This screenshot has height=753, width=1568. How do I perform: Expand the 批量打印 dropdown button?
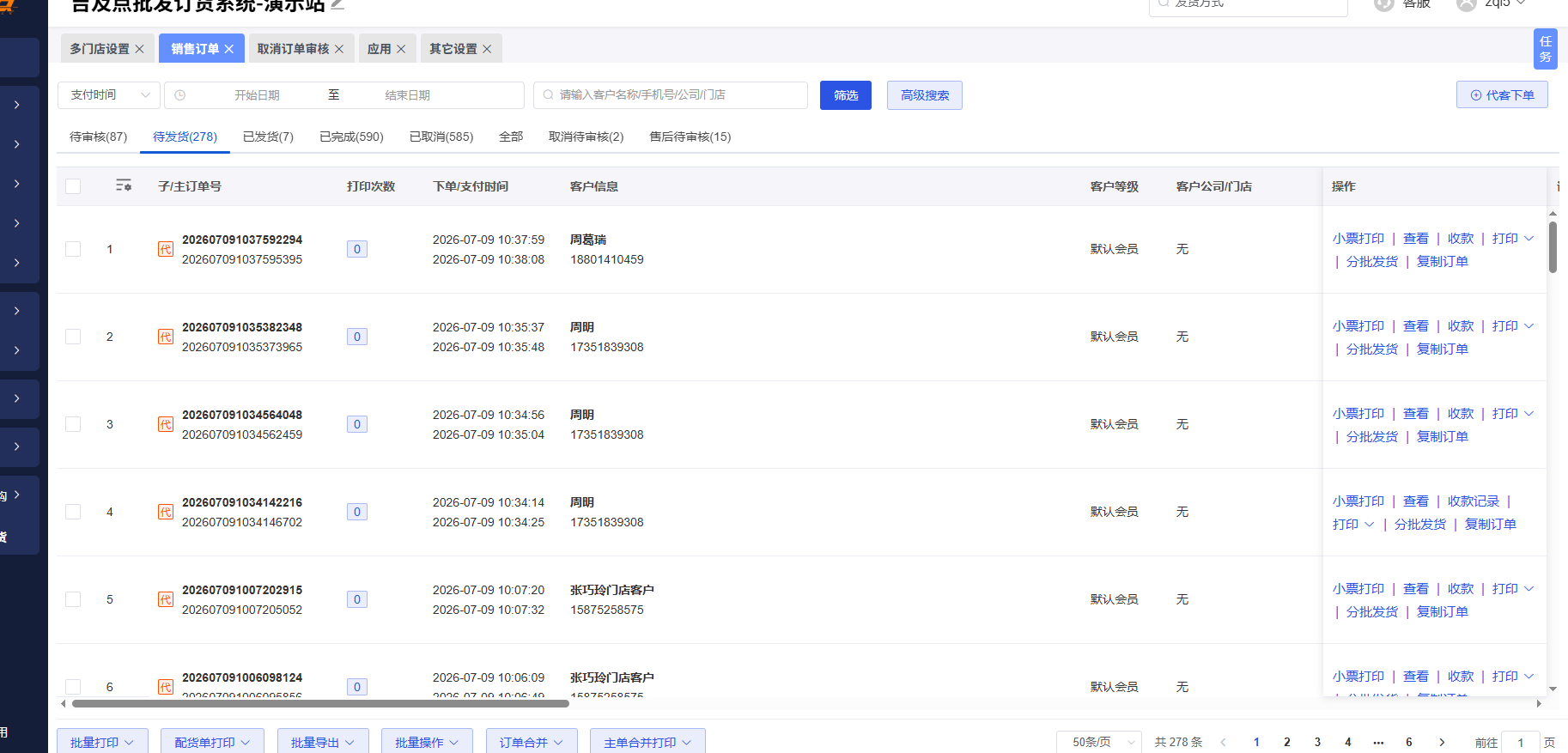(x=102, y=743)
